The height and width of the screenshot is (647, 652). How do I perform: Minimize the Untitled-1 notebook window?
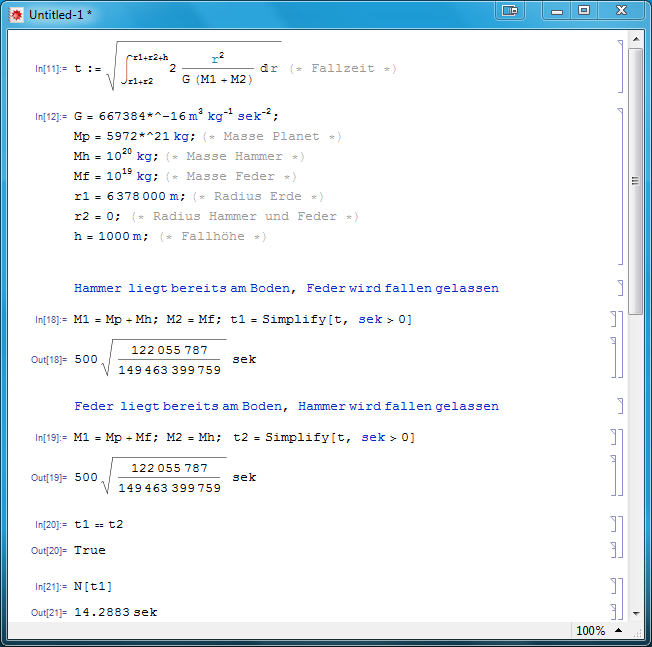point(557,11)
